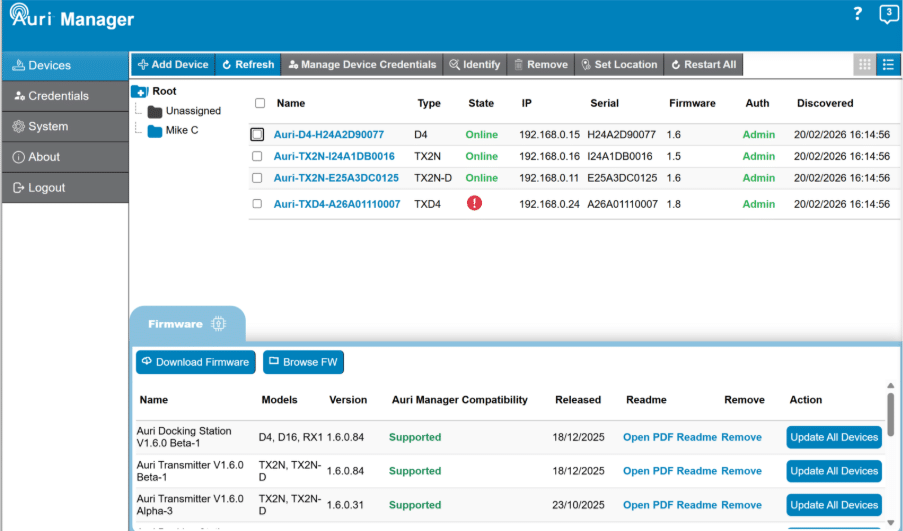Screen dimensions: 903x531
Task: Remove Auri Docking Station V1.6.0 Beta-1 firmware
Action: (741, 437)
